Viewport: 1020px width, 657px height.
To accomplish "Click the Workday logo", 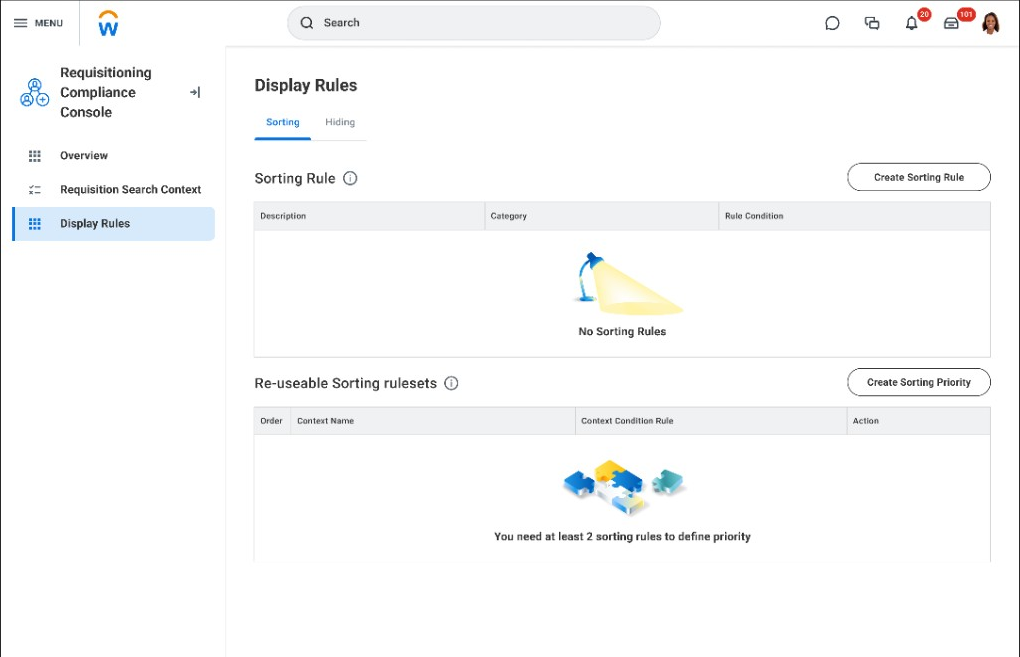I will pyautogui.click(x=108, y=23).
